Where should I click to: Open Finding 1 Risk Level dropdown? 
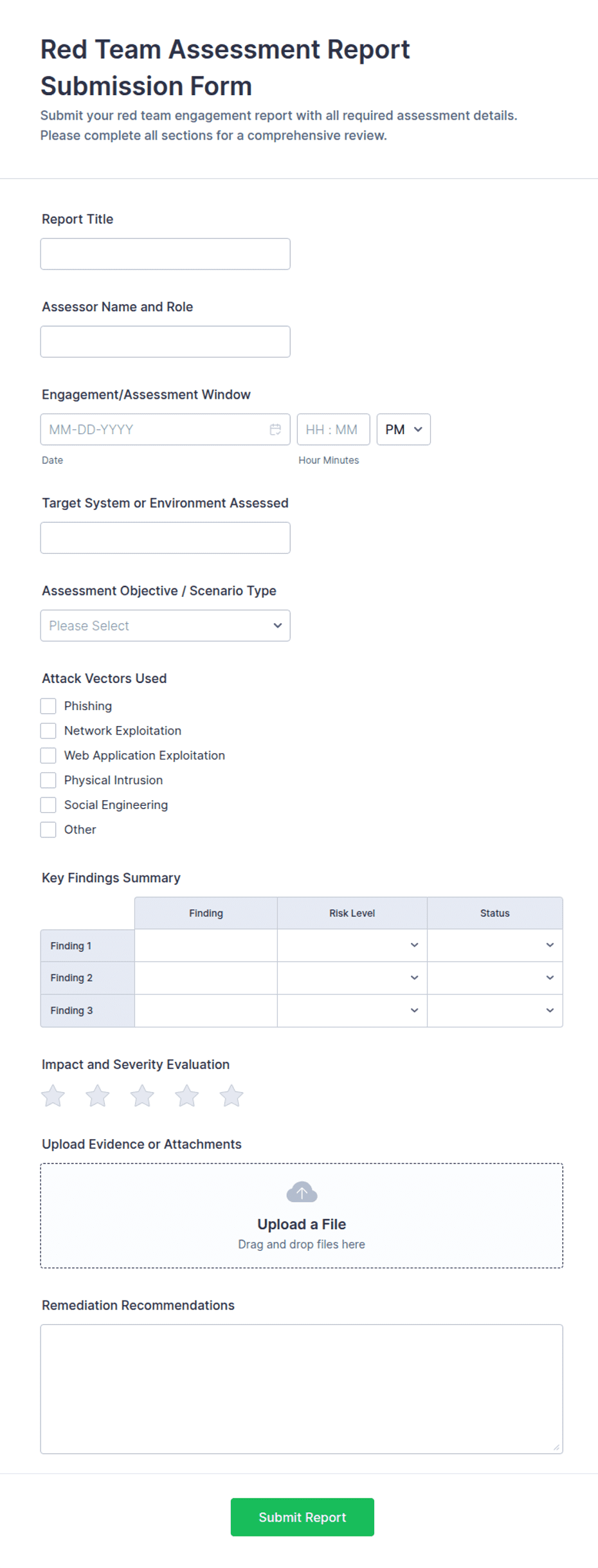352,945
